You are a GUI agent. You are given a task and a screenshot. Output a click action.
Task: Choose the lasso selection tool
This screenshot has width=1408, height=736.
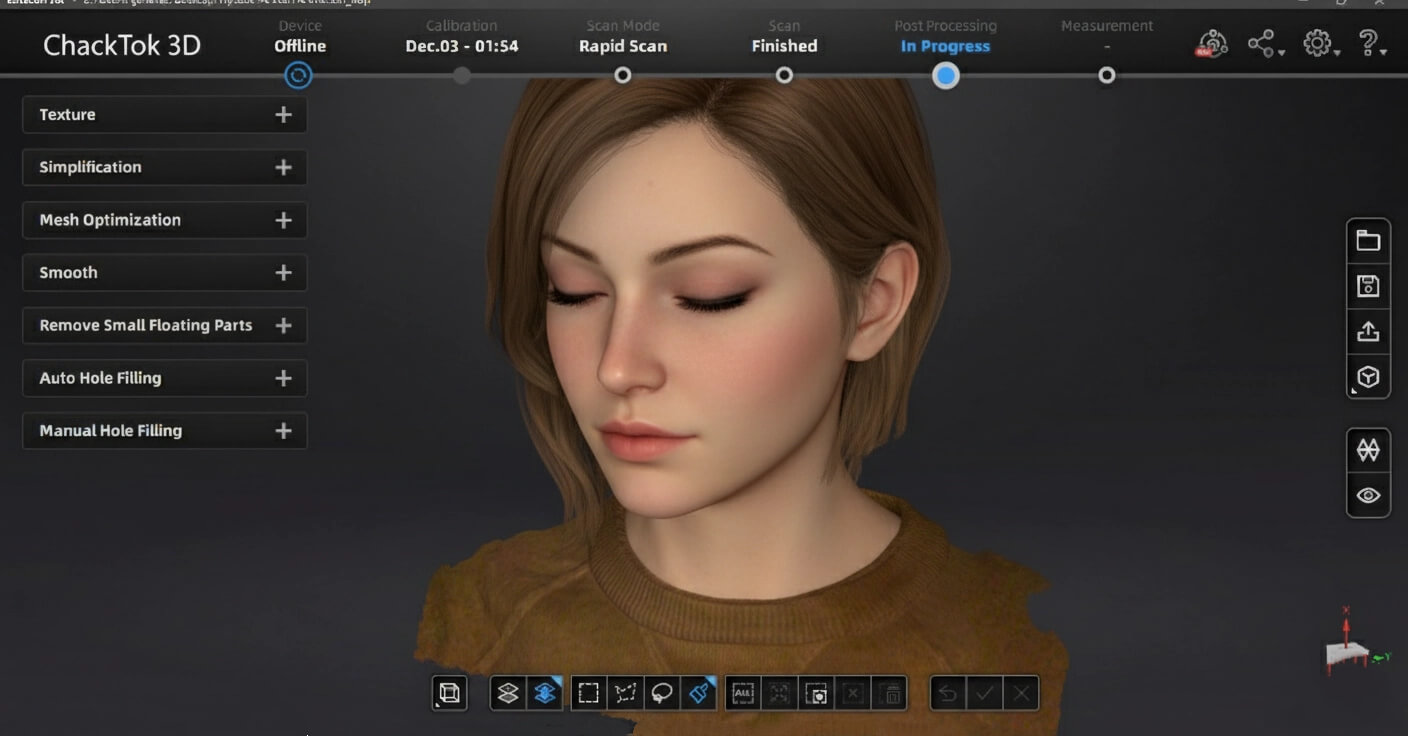[x=662, y=693]
